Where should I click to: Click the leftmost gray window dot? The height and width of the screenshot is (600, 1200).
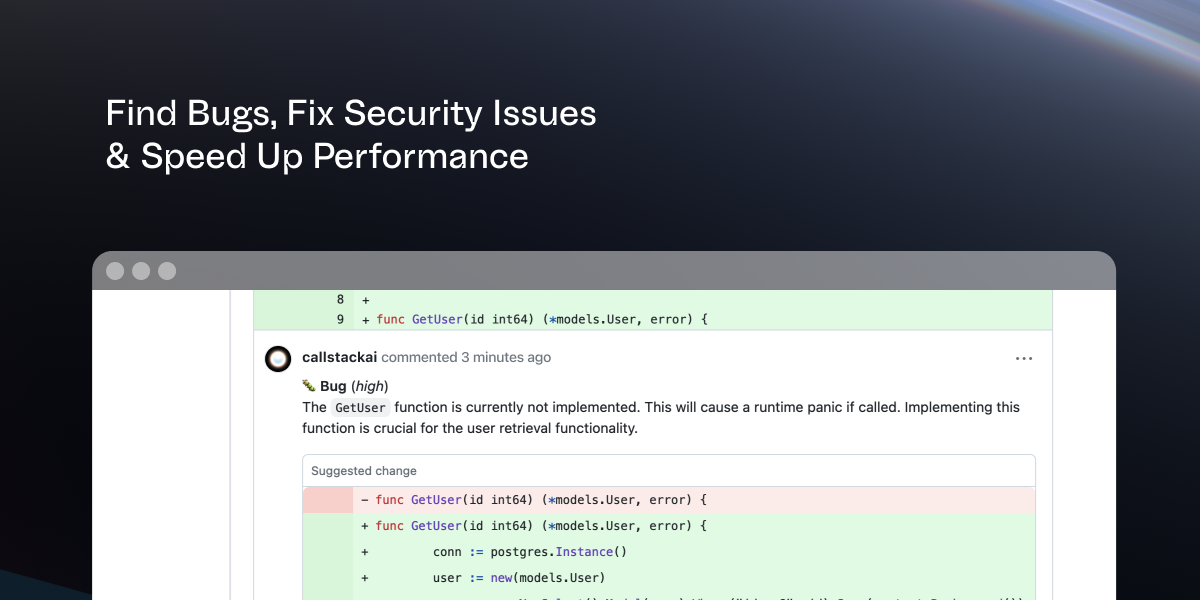(115, 271)
